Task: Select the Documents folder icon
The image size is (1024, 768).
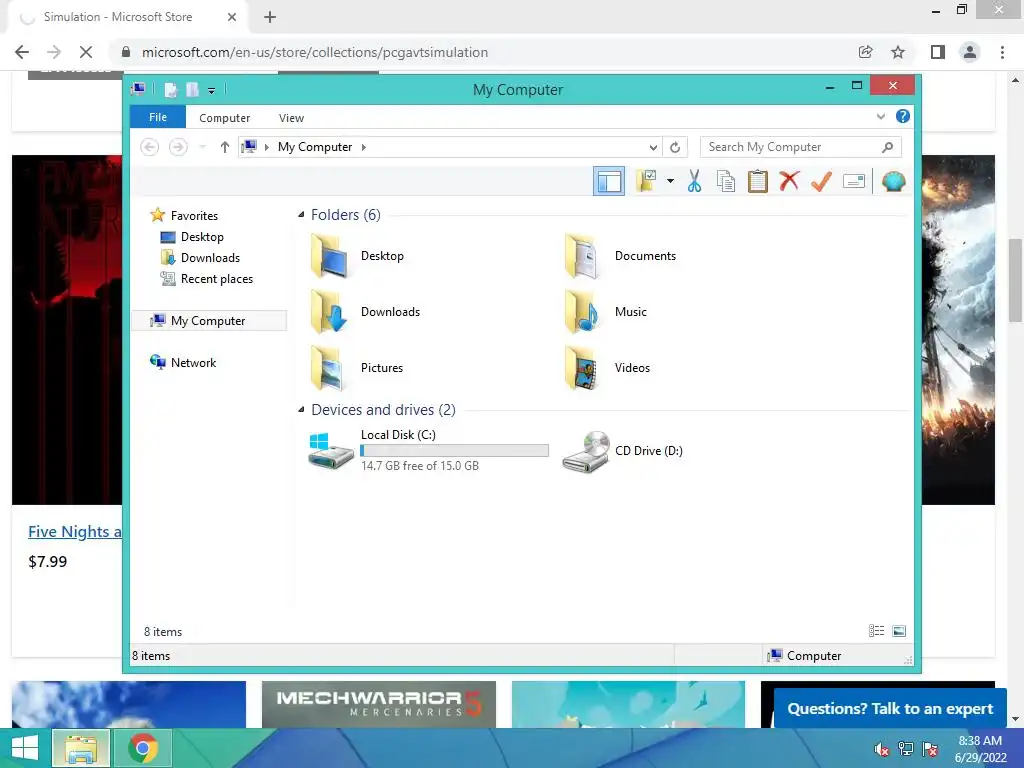Action: pos(582,256)
